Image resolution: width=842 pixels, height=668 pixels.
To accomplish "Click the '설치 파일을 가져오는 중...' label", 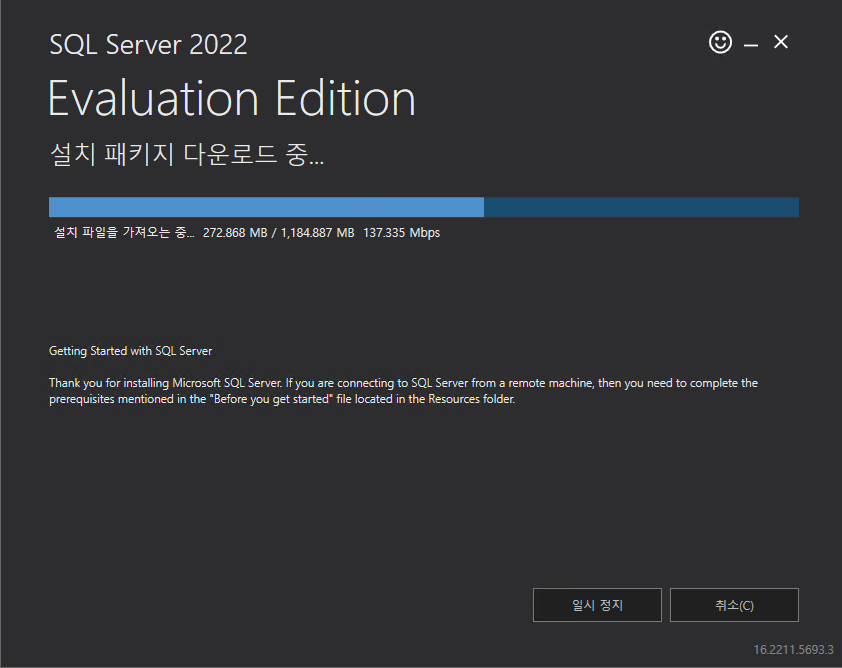I will click(124, 233).
